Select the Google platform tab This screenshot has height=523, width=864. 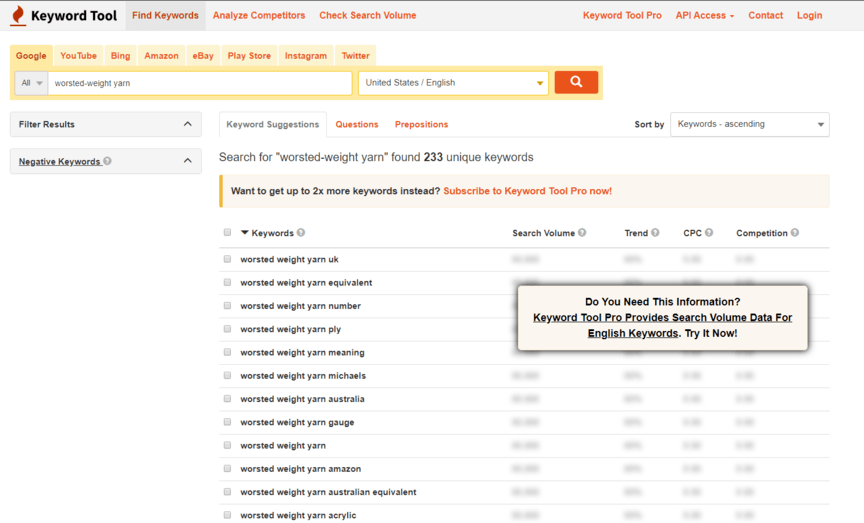[31, 56]
